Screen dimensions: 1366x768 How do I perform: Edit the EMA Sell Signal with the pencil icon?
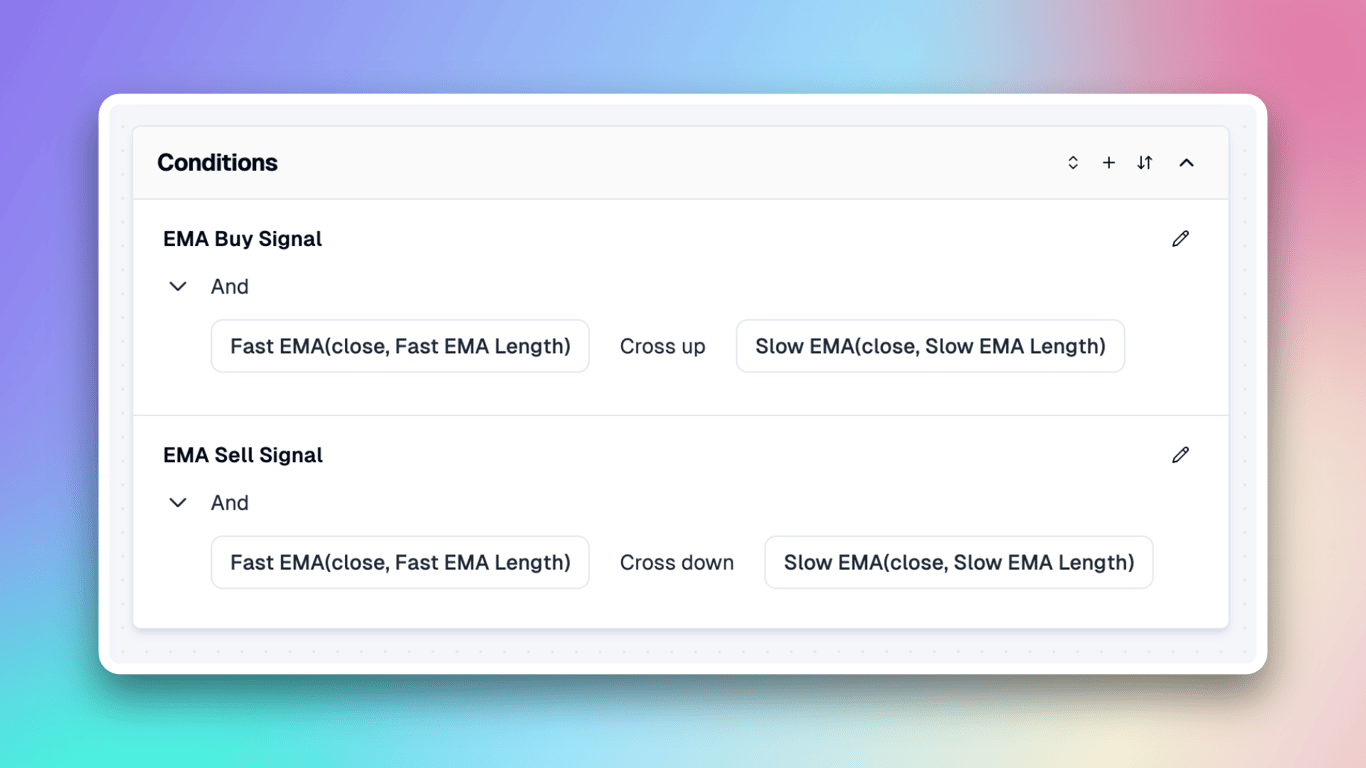tap(1181, 455)
